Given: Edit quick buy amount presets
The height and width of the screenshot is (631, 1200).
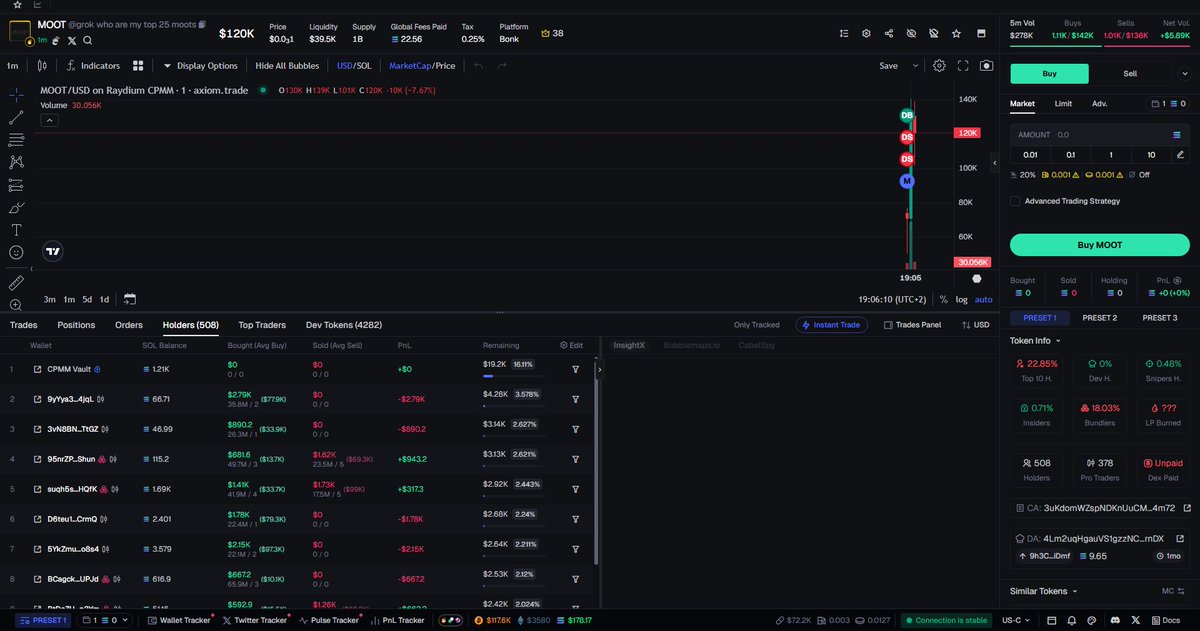Looking at the screenshot, I should [x=1180, y=154].
